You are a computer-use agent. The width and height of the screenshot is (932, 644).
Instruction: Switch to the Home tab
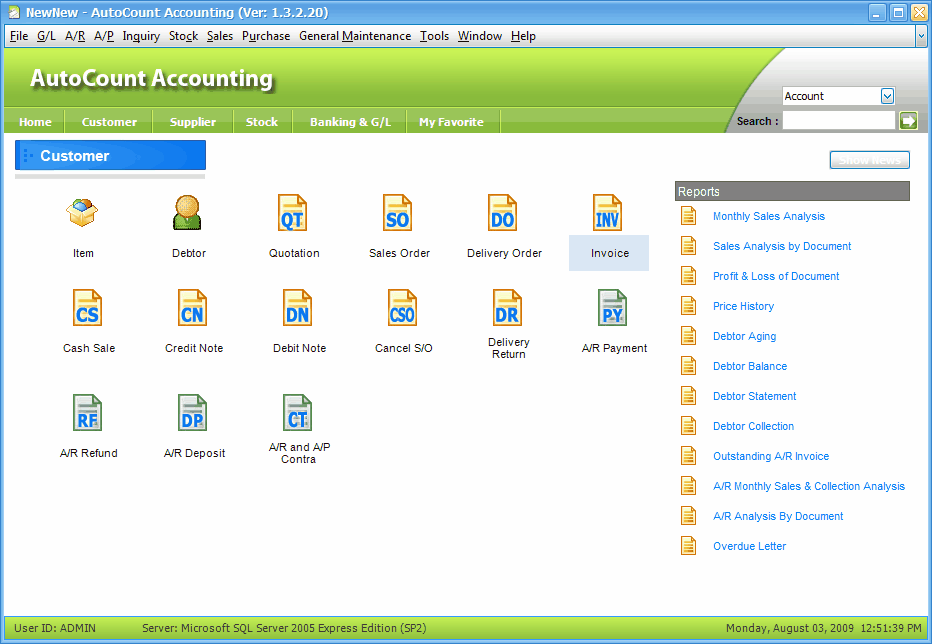tap(35, 122)
